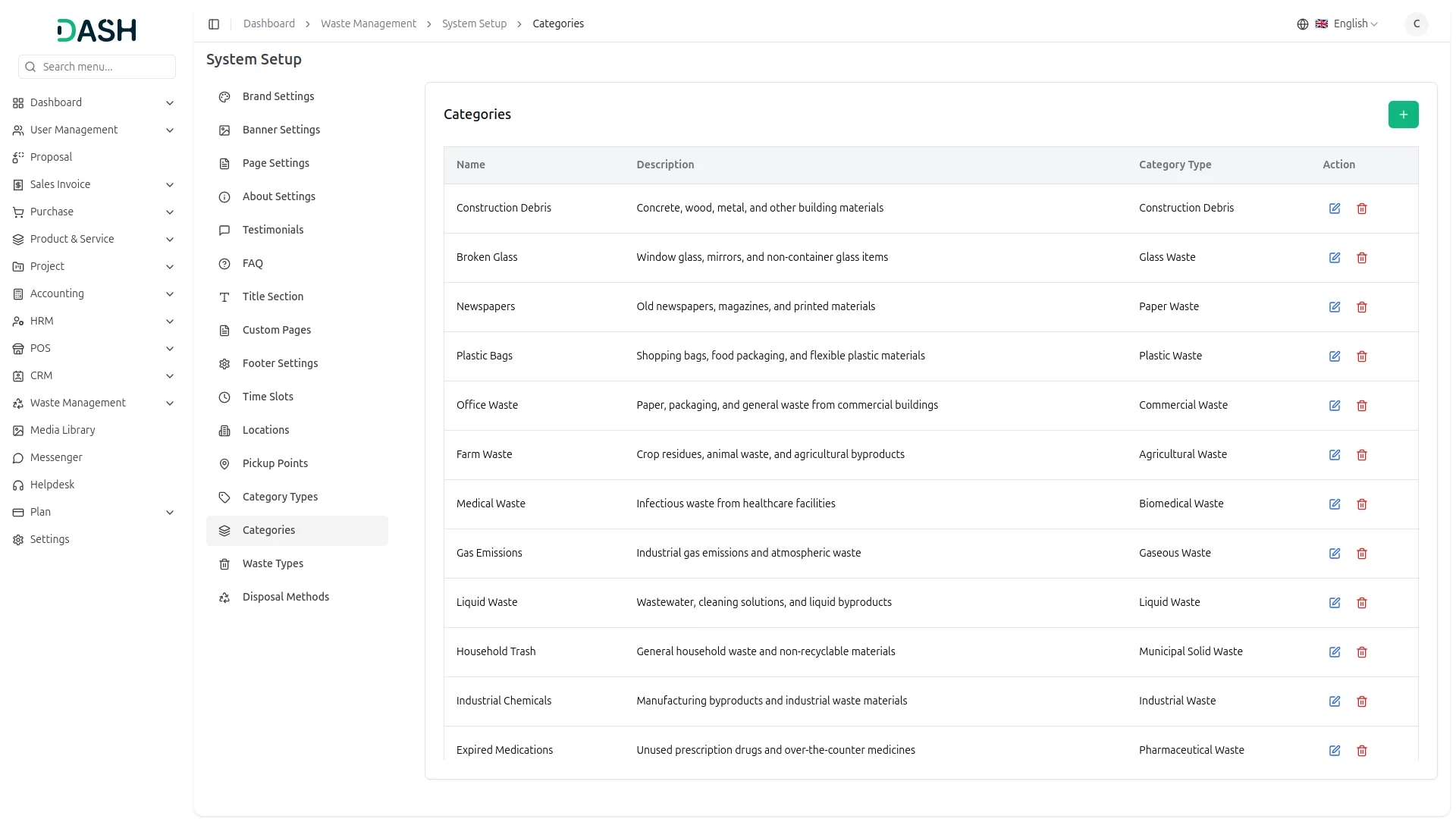Select Disposal Methods in System Setup
Image resolution: width=1456 pixels, height=819 pixels.
click(x=285, y=597)
